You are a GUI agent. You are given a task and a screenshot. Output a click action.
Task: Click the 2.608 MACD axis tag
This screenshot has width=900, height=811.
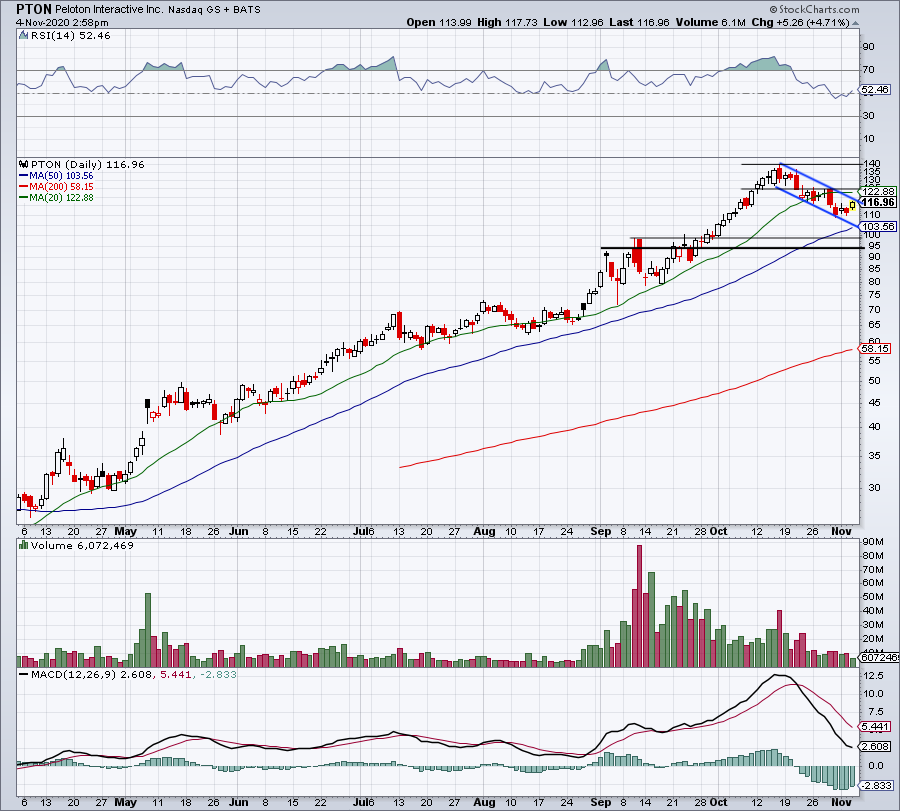click(x=875, y=746)
